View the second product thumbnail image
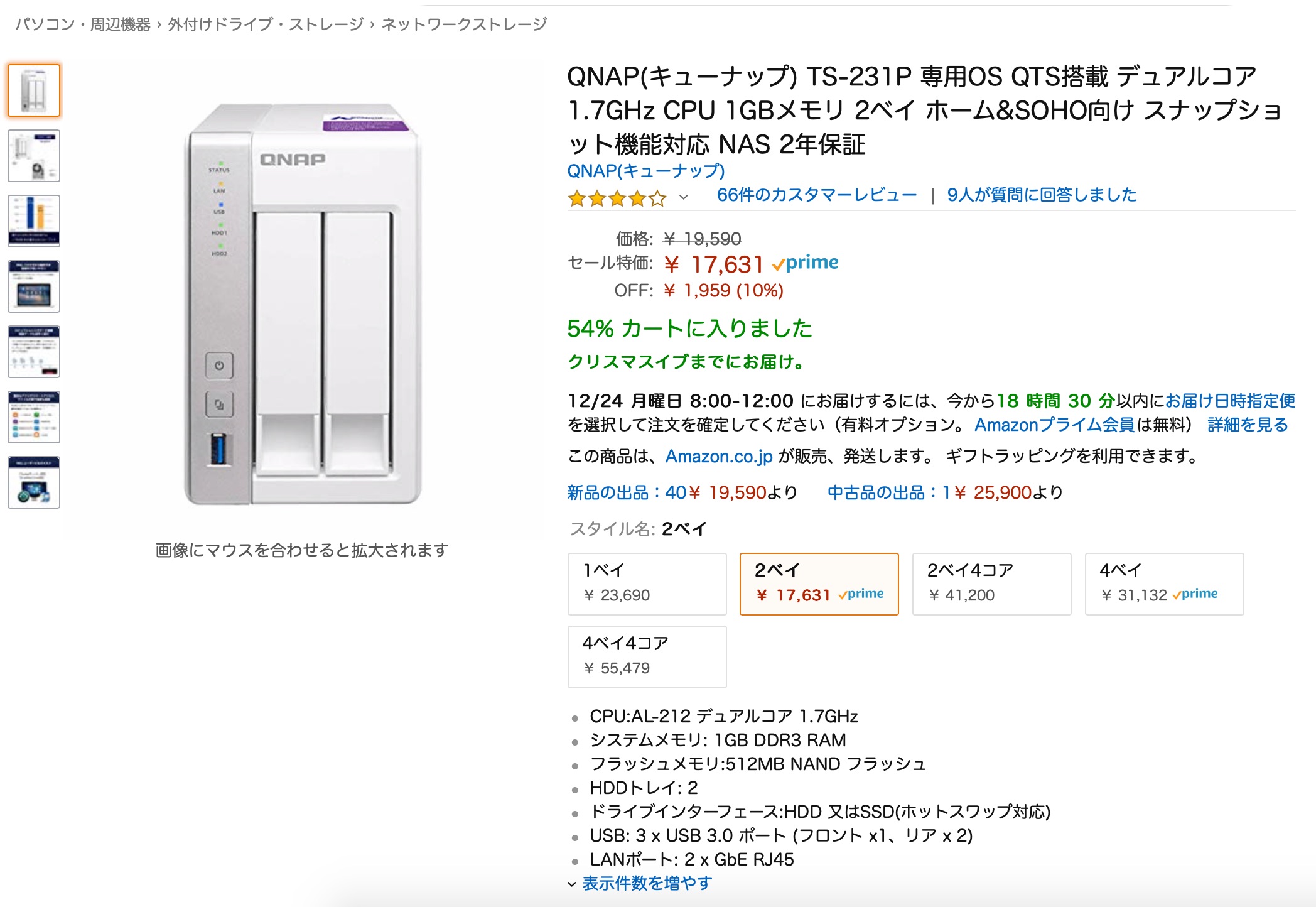The width and height of the screenshot is (1316, 907). coord(34,156)
